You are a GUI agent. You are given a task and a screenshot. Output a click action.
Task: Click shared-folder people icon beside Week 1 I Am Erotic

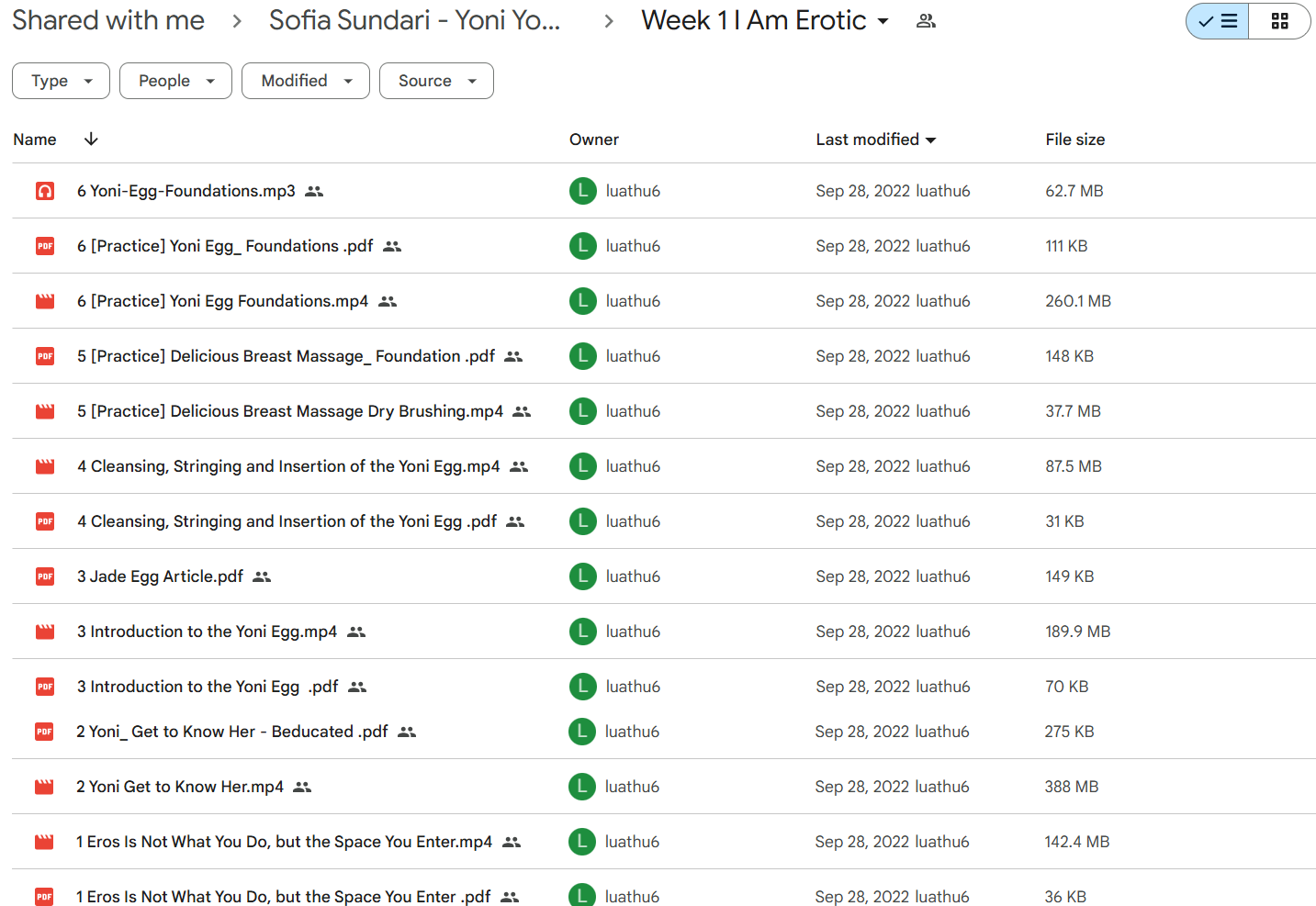pyautogui.click(x=927, y=21)
